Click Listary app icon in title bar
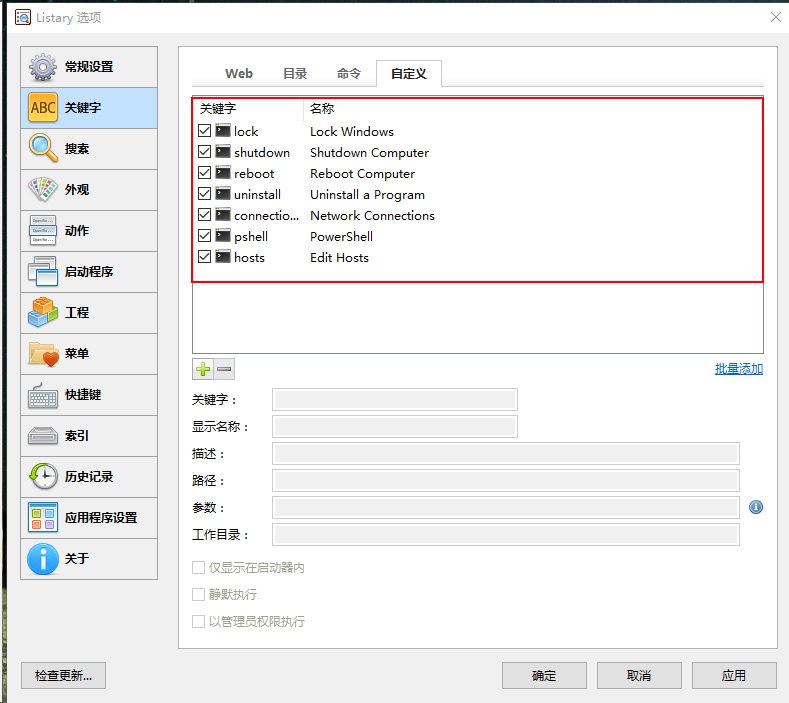This screenshot has width=789, height=703. [x=23, y=17]
